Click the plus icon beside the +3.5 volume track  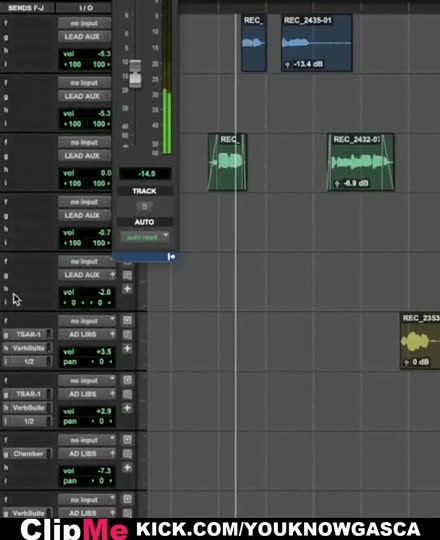pyautogui.click(x=127, y=349)
